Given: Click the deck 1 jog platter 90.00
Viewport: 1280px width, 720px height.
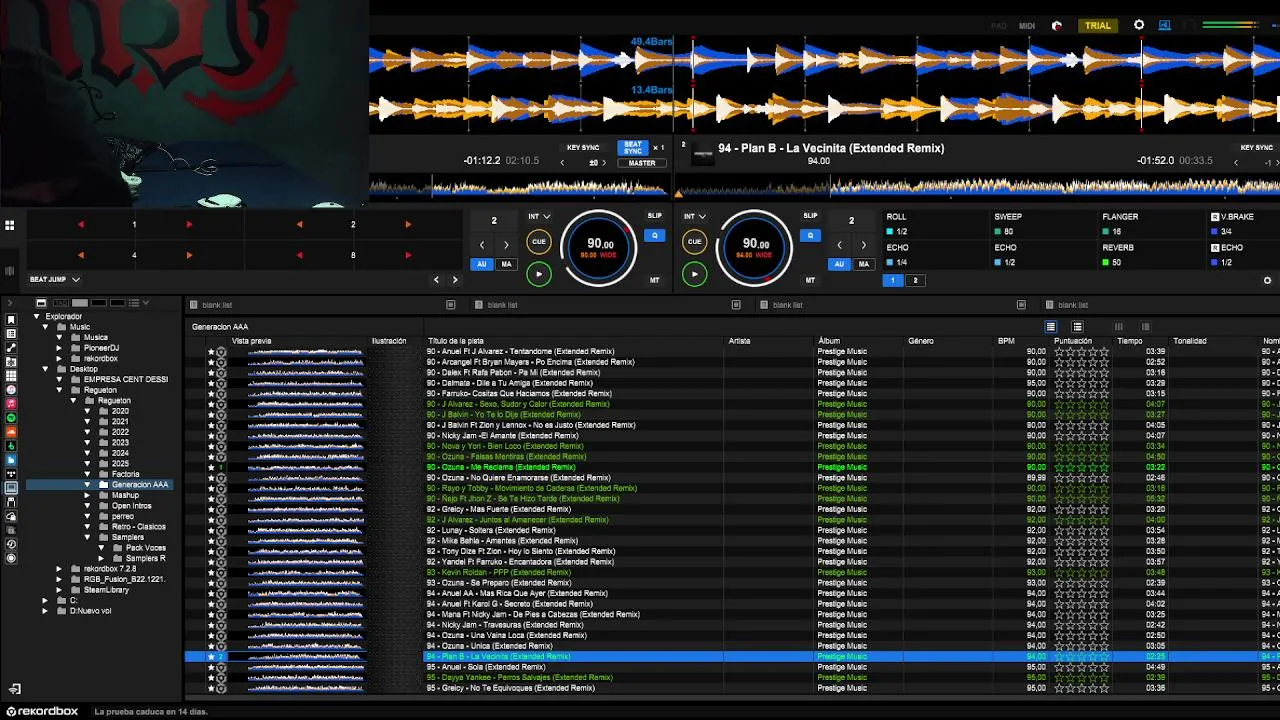Looking at the screenshot, I should (x=600, y=247).
